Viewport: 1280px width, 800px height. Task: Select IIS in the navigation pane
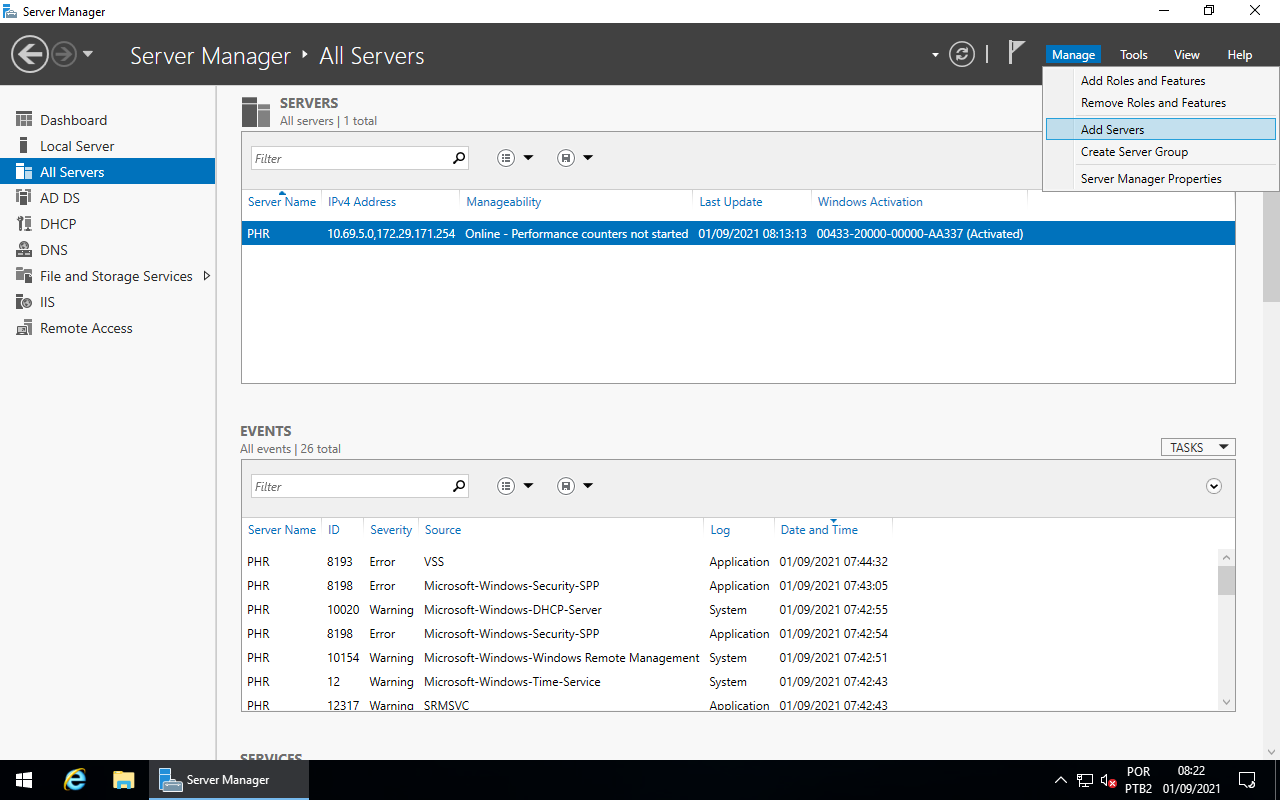(47, 302)
